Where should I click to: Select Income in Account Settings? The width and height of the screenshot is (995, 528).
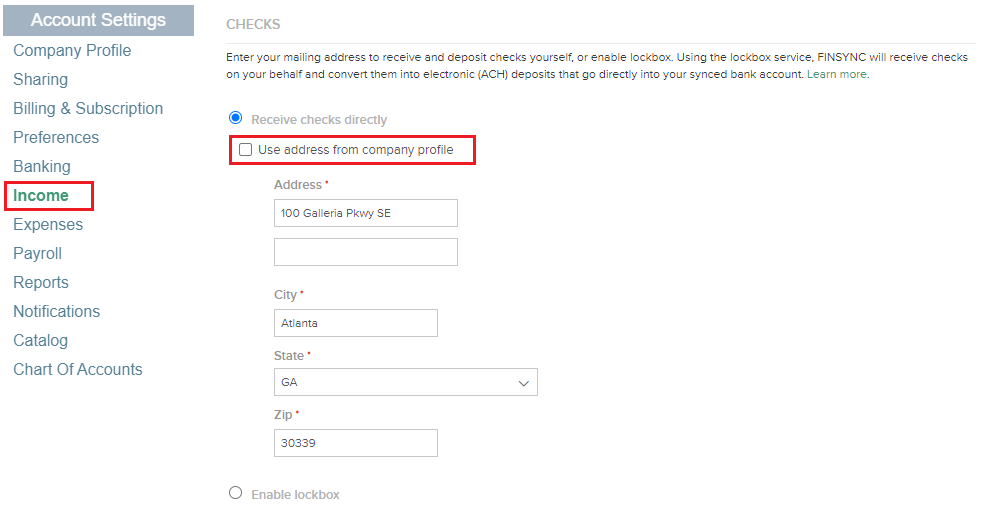pyautogui.click(x=41, y=195)
